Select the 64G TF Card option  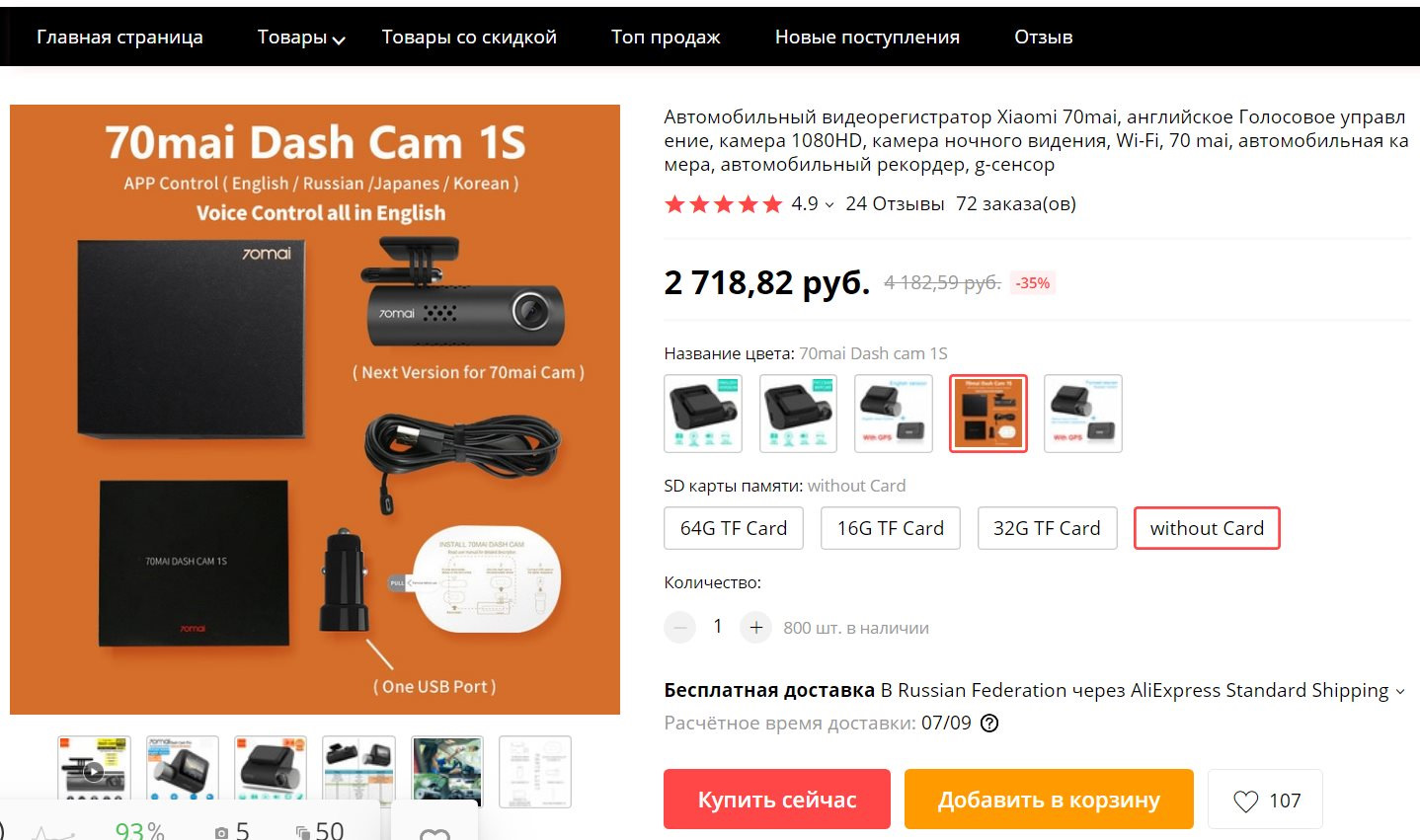point(734,528)
